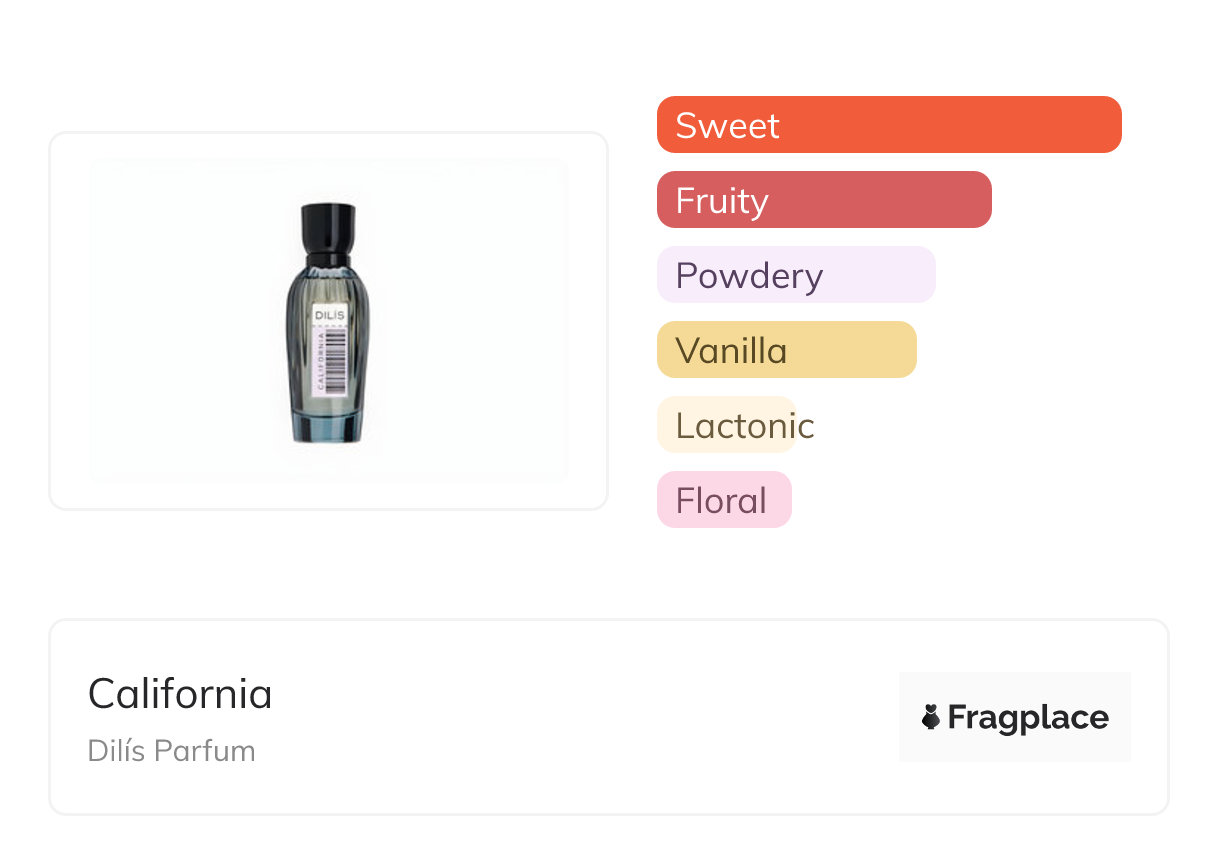Viewport: 1218px width, 864px height.
Task: Click the barcode on the bottle label
Action: pyautogui.click(x=336, y=358)
